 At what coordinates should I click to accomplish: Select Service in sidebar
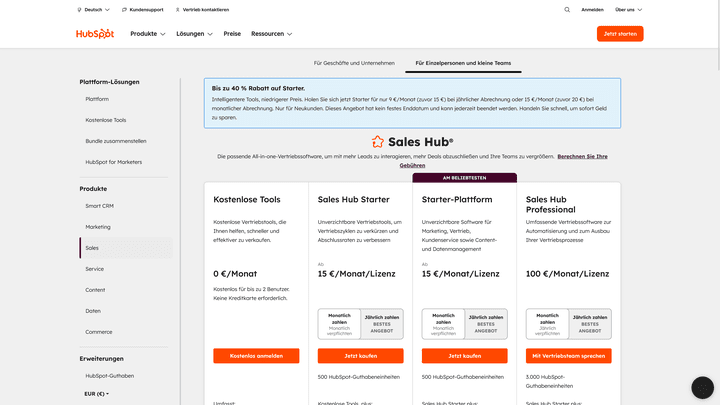[x=95, y=269]
